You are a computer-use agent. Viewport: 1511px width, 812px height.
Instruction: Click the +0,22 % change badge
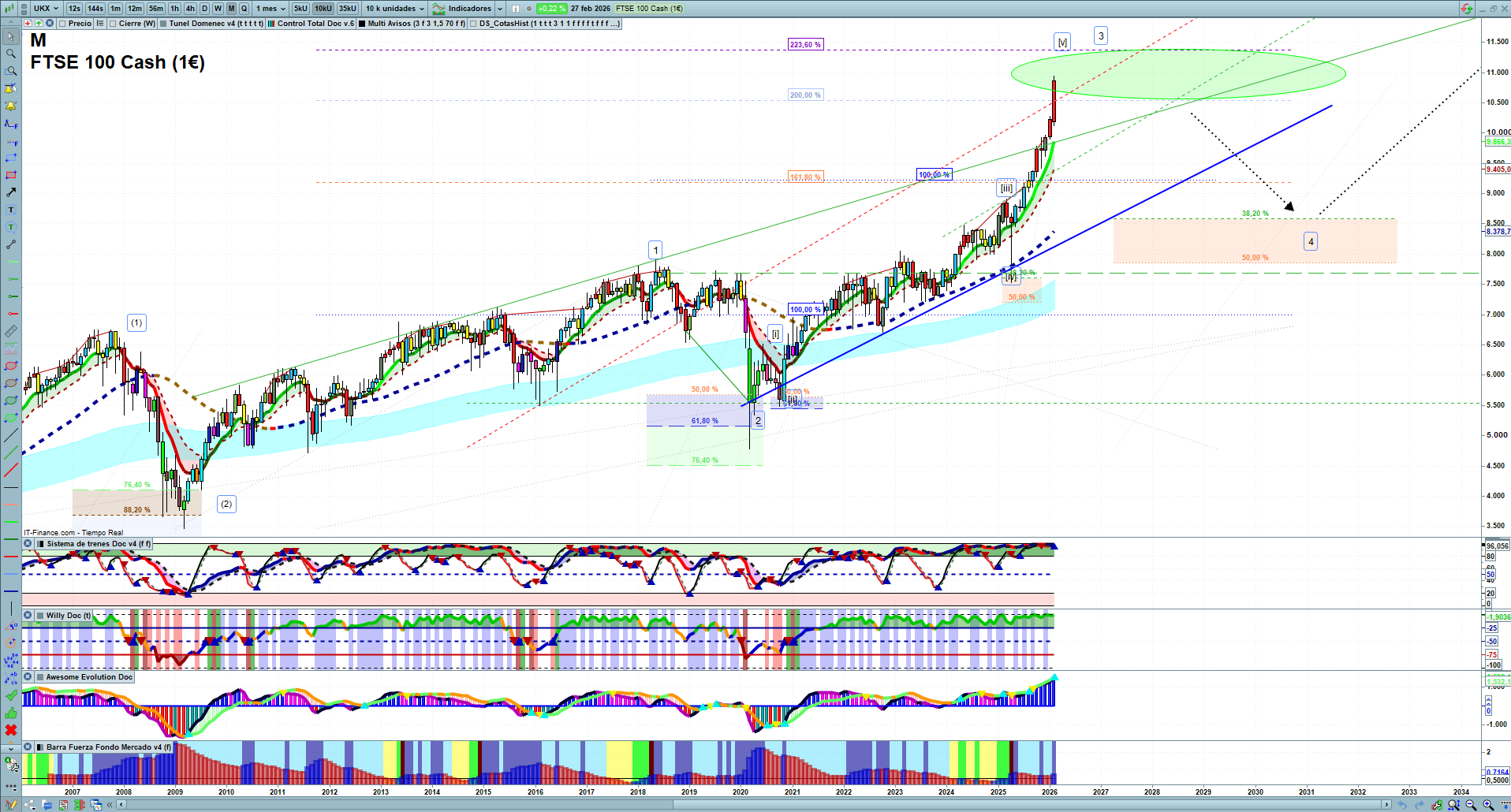[x=551, y=9]
